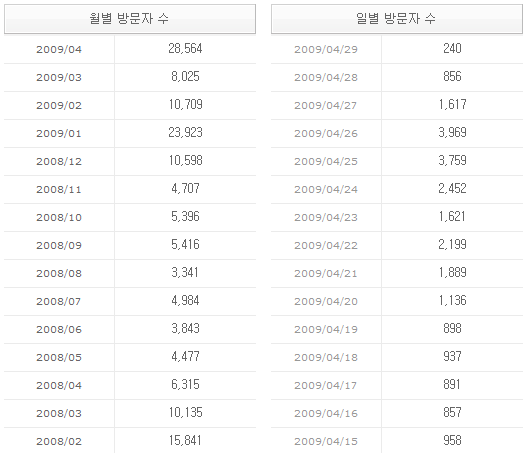The width and height of the screenshot is (529, 453).
Task: Click the 10,135 value
Action: click(x=186, y=413)
